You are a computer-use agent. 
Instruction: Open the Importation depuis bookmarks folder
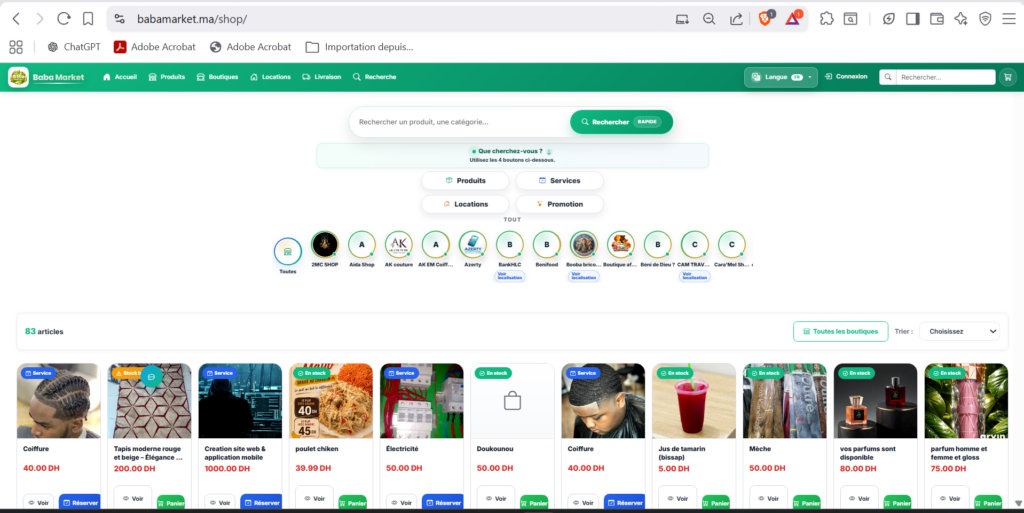pos(359,47)
